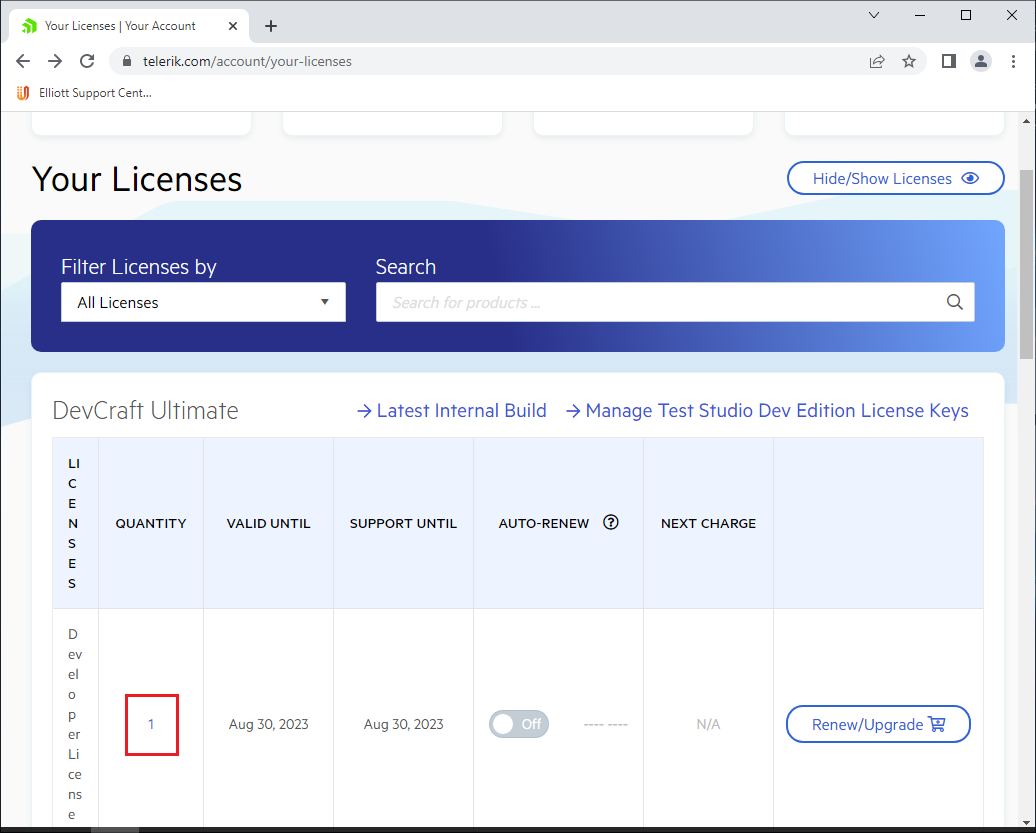Viewport: 1036px width, 833px height.
Task: Select the Your Licenses browser tab
Action: pyautogui.click(x=129, y=26)
